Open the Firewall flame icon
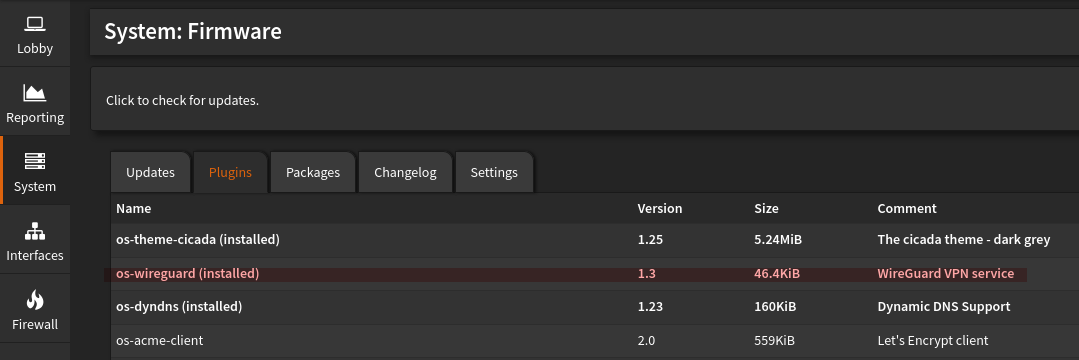Screen dimensions: 1079x360 pos(34,299)
